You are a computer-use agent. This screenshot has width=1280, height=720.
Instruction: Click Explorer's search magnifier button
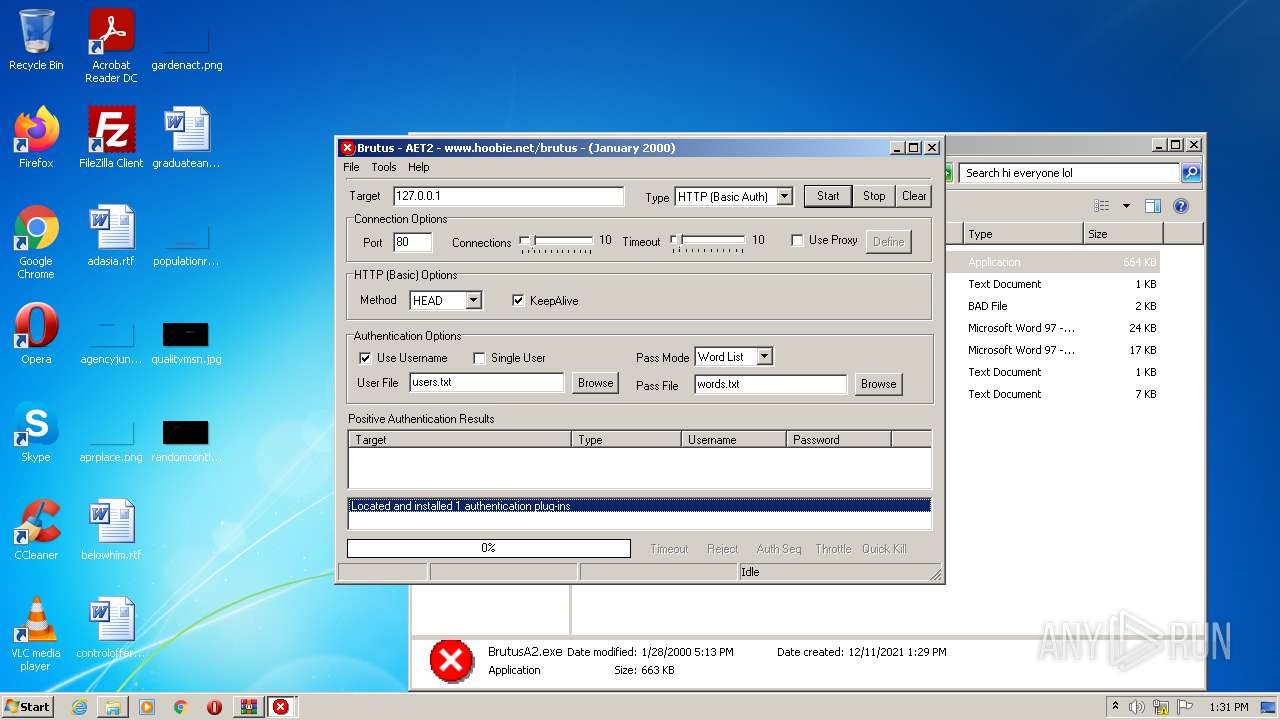click(x=1191, y=173)
